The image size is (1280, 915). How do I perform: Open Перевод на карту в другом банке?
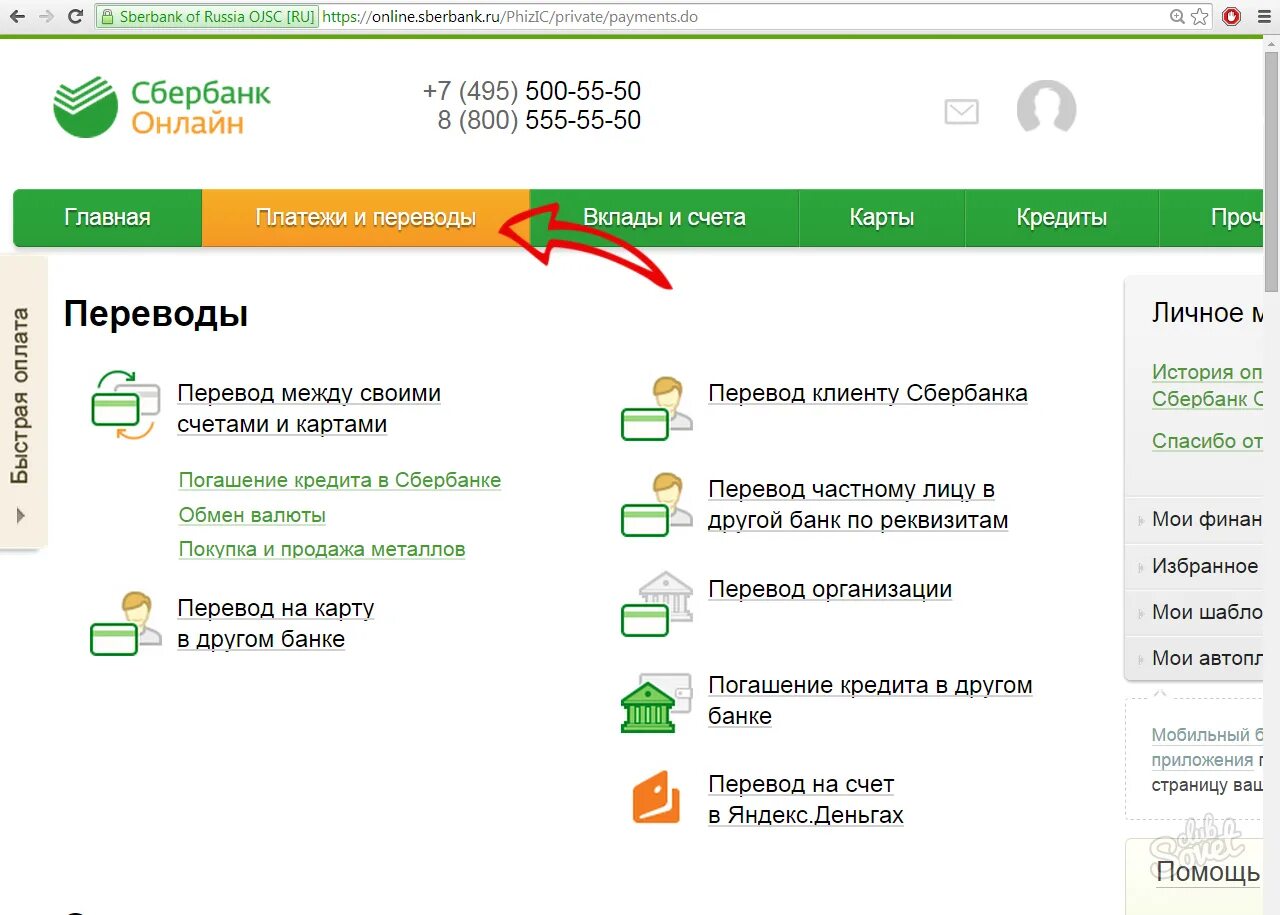[x=276, y=623]
